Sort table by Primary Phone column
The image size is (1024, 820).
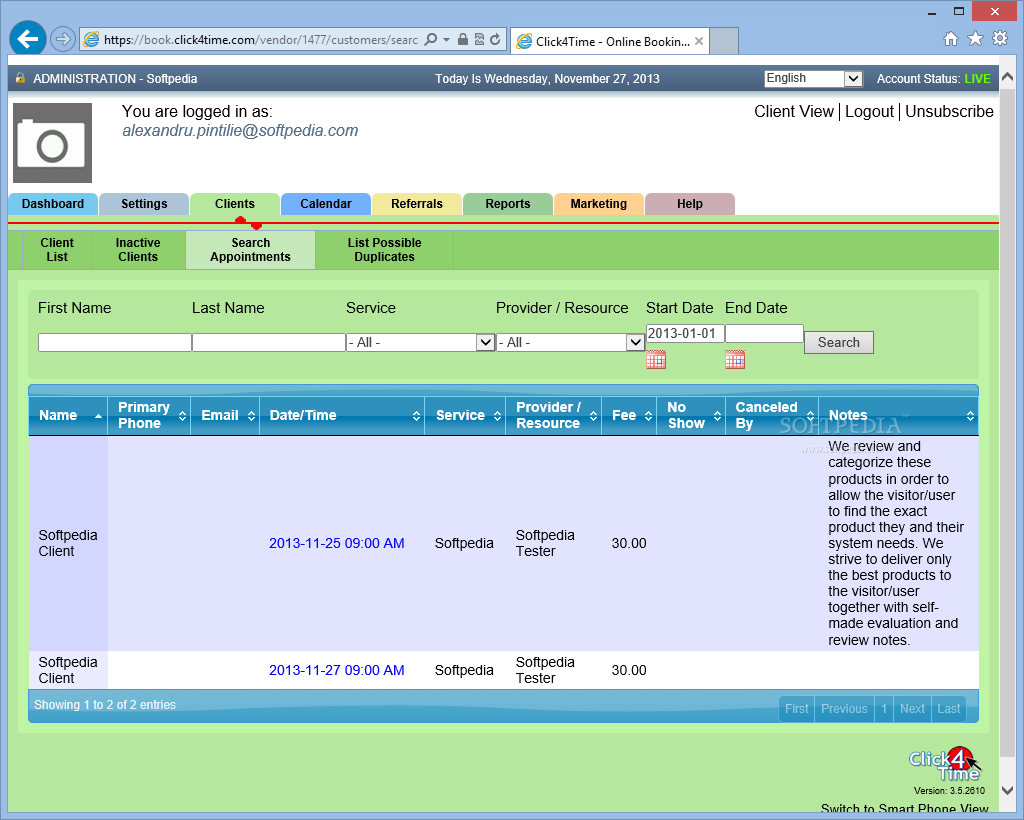150,415
